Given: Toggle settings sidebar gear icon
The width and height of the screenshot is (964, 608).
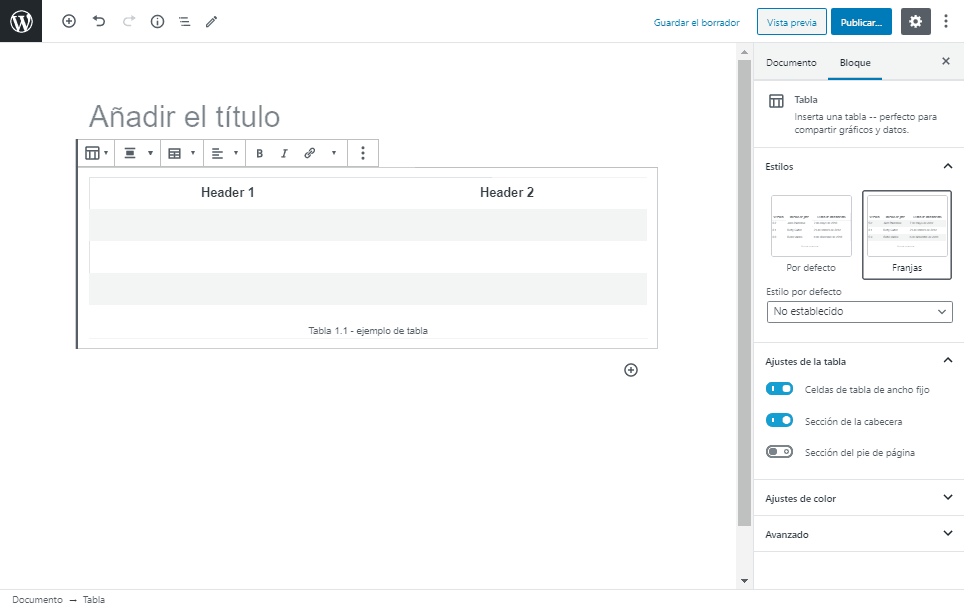Looking at the screenshot, I should coord(915,22).
